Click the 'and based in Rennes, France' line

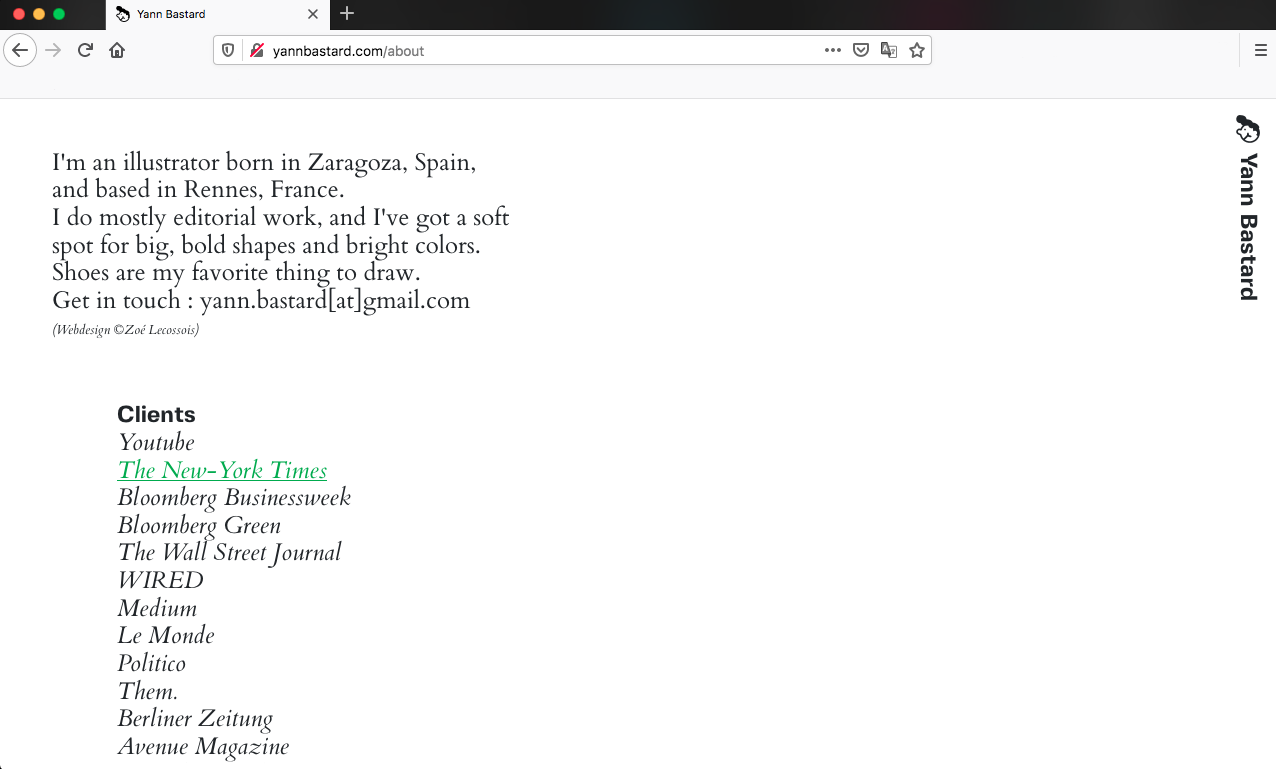[x=198, y=189]
